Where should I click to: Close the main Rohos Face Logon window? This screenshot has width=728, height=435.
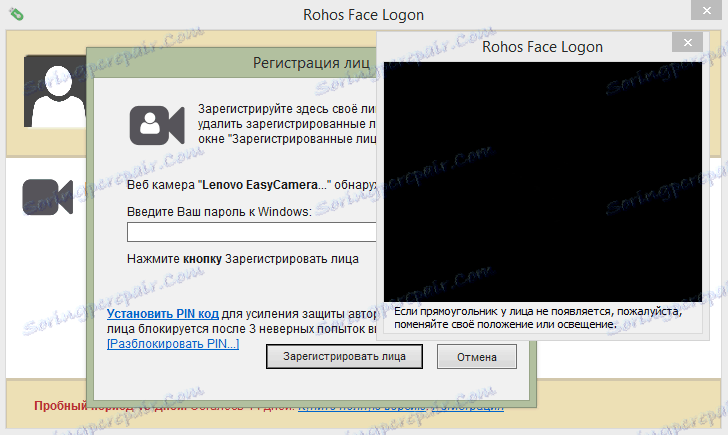point(707,10)
